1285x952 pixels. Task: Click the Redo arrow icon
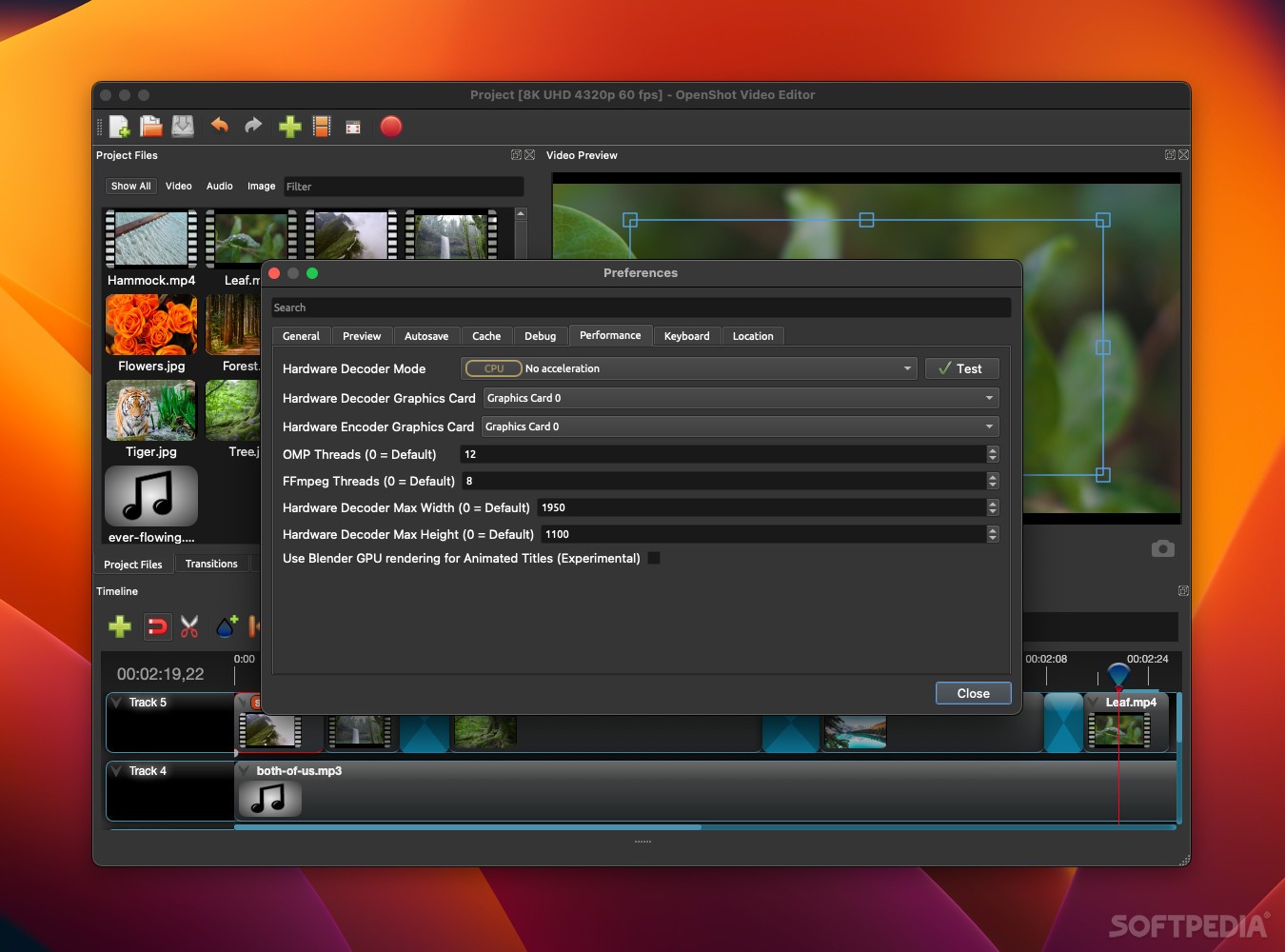(x=252, y=126)
